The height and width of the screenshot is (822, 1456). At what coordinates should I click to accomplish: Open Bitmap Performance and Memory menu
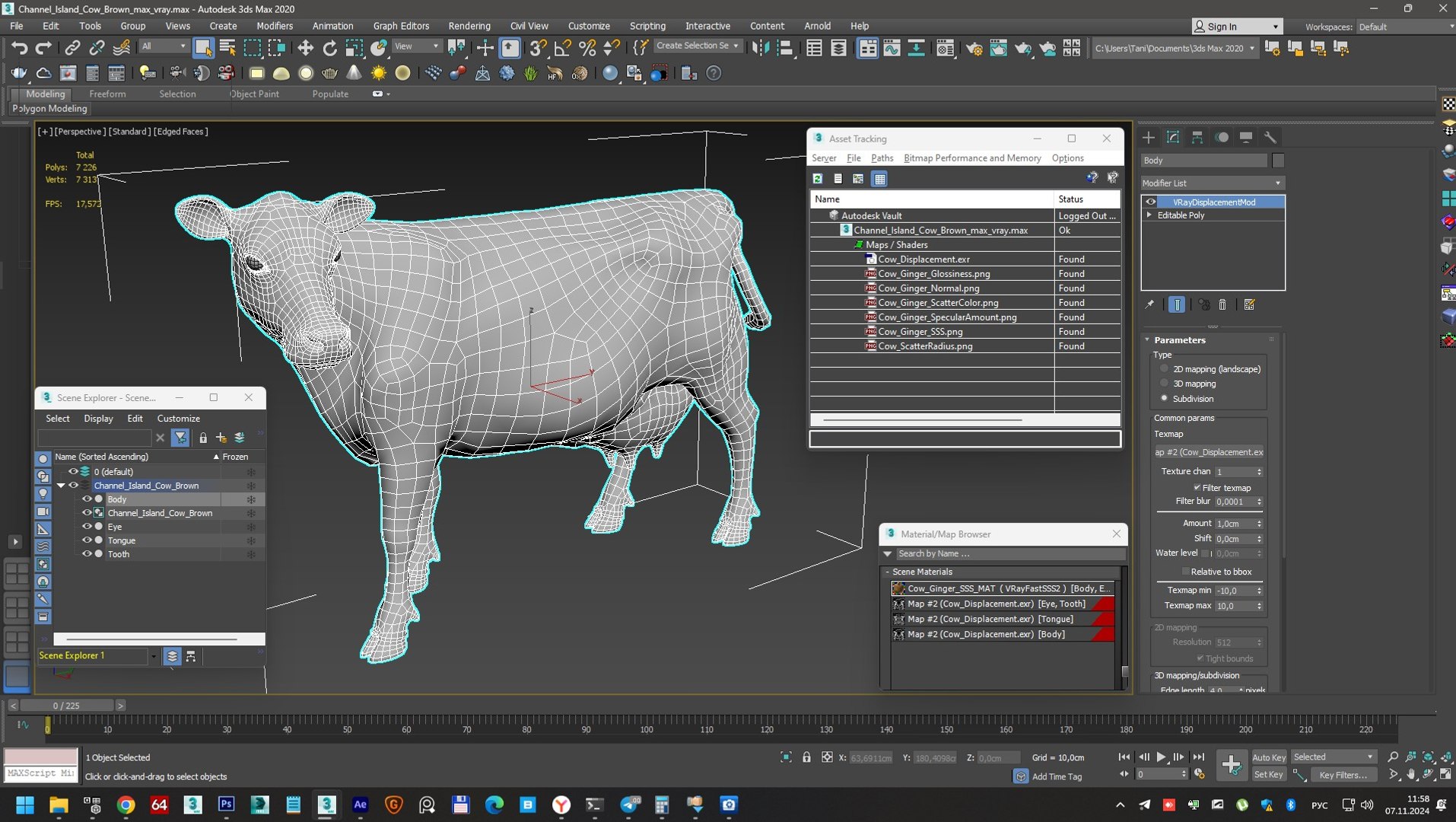click(x=971, y=158)
